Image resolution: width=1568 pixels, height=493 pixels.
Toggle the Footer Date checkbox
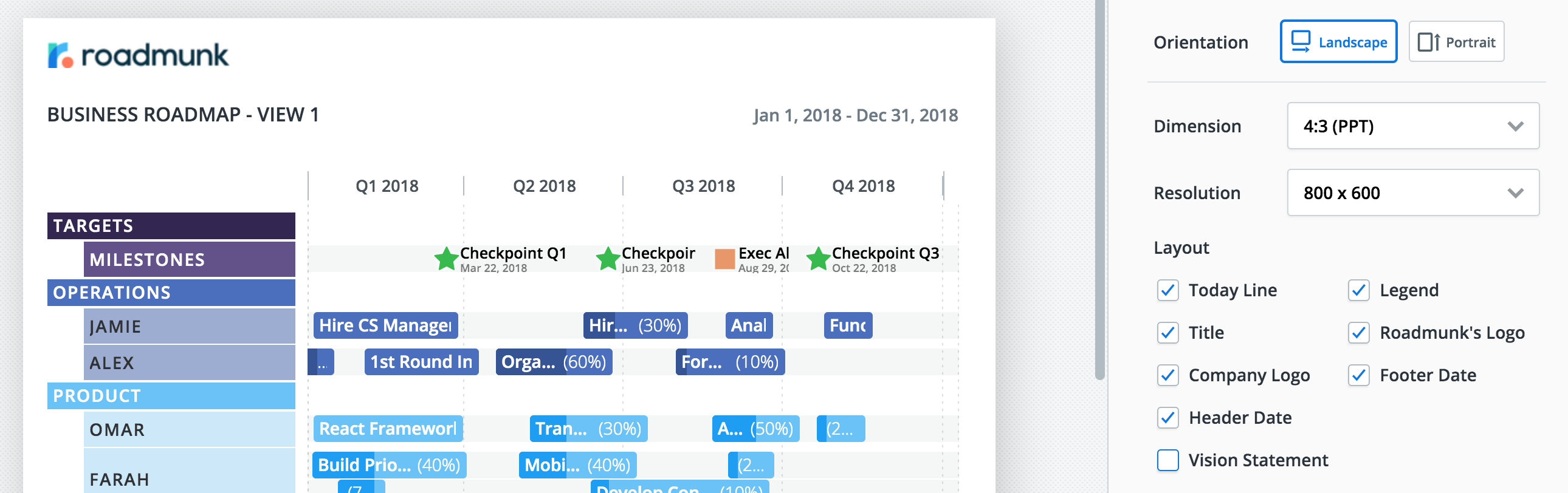1358,376
